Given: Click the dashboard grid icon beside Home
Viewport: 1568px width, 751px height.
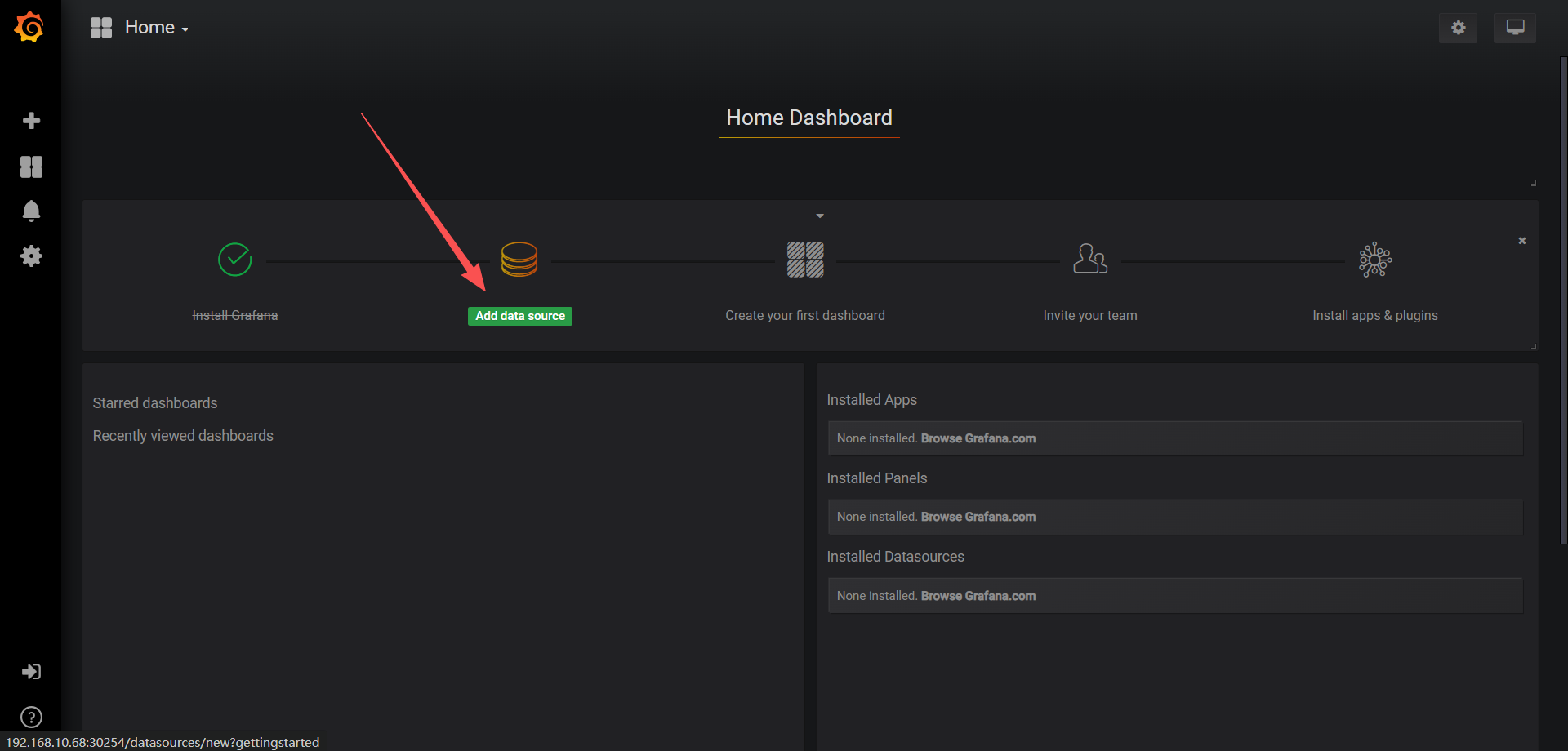Looking at the screenshot, I should point(101,28).
